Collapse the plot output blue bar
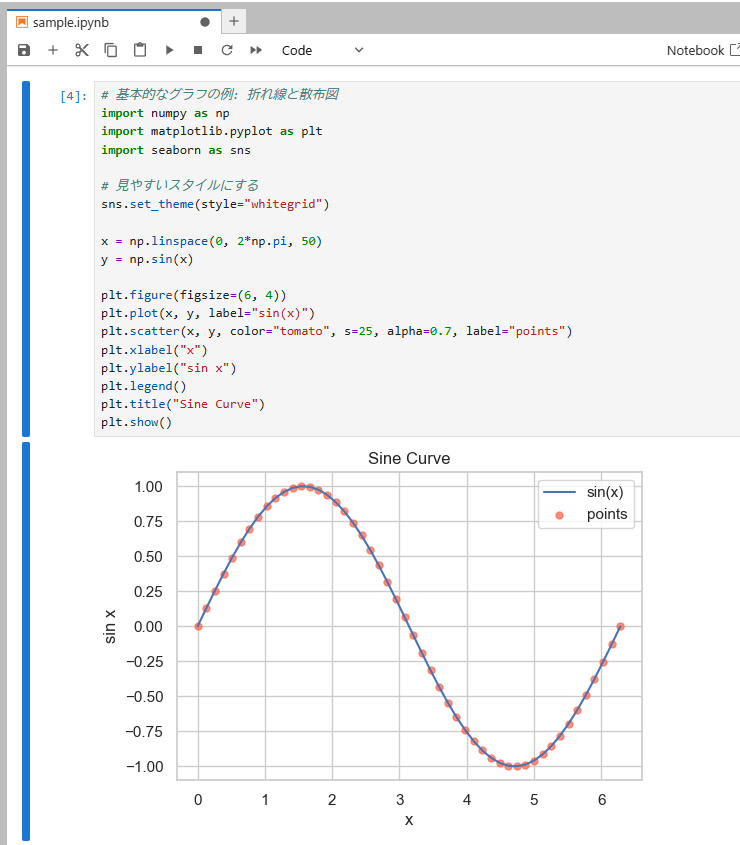 pyautogui.click(x=26, y=640)
